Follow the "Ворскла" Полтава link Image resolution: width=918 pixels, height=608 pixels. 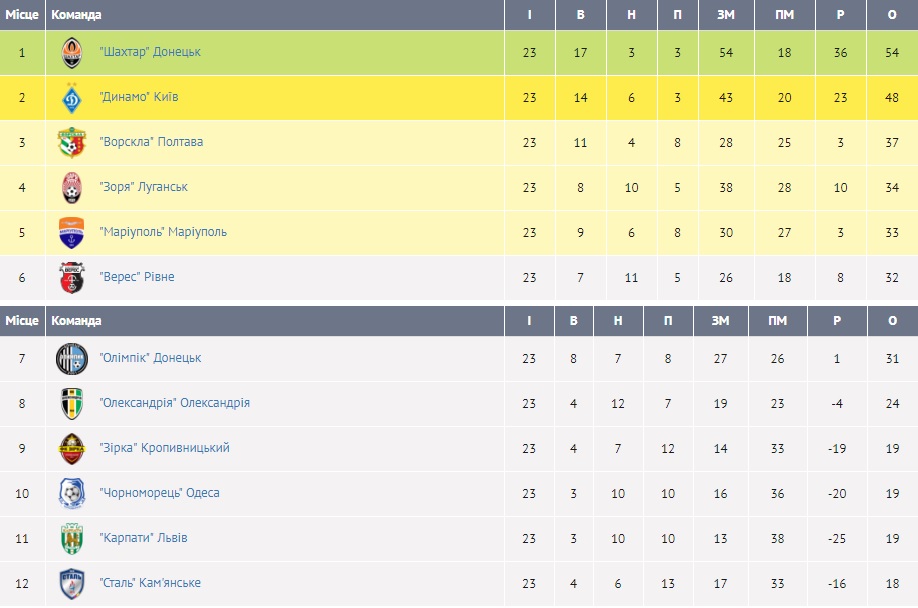[151, 142]
